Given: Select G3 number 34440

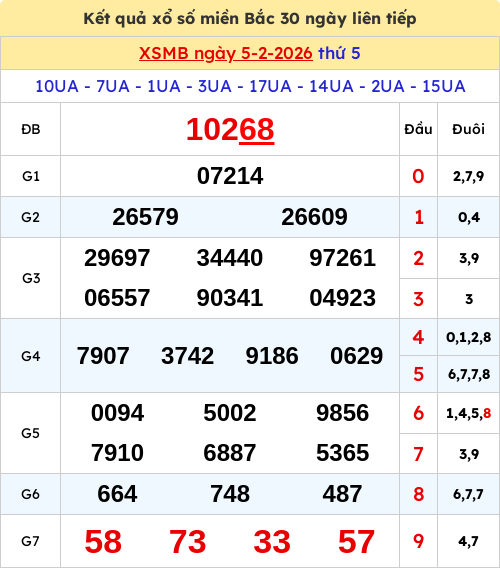Looking at the screenshot, I should [230, 258].
